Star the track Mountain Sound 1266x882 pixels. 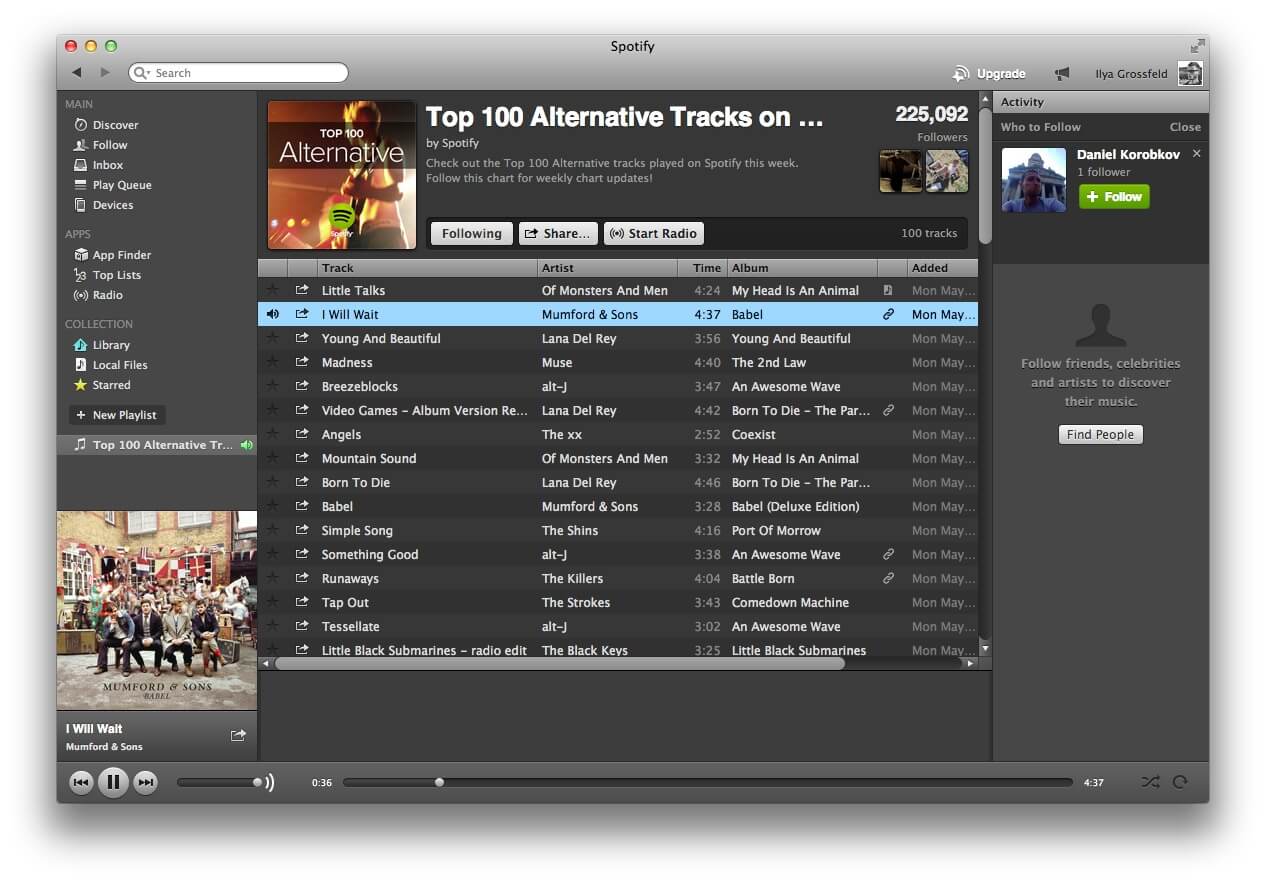272,458
